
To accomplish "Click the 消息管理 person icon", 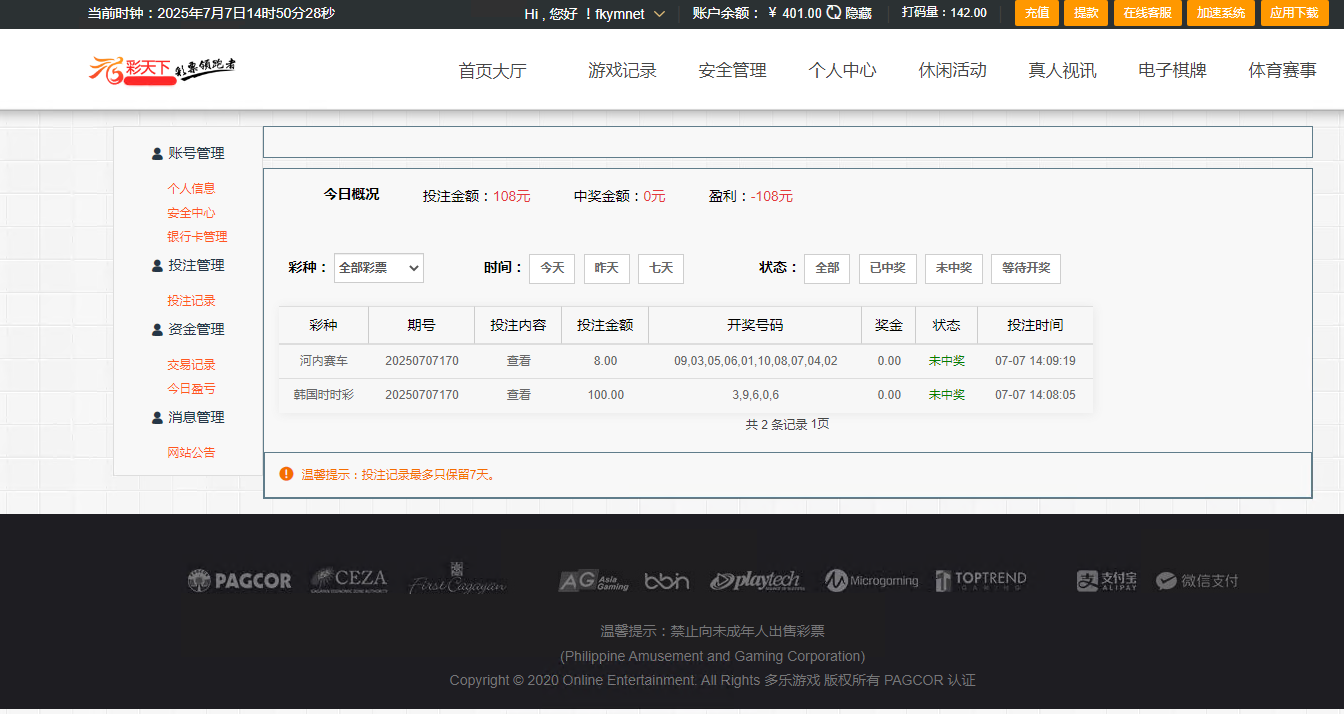I will [156, 417].
